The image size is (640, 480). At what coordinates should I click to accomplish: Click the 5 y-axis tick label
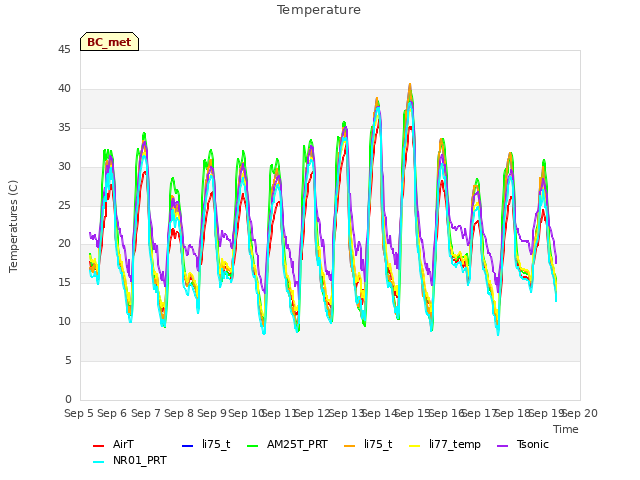(68, 360)
